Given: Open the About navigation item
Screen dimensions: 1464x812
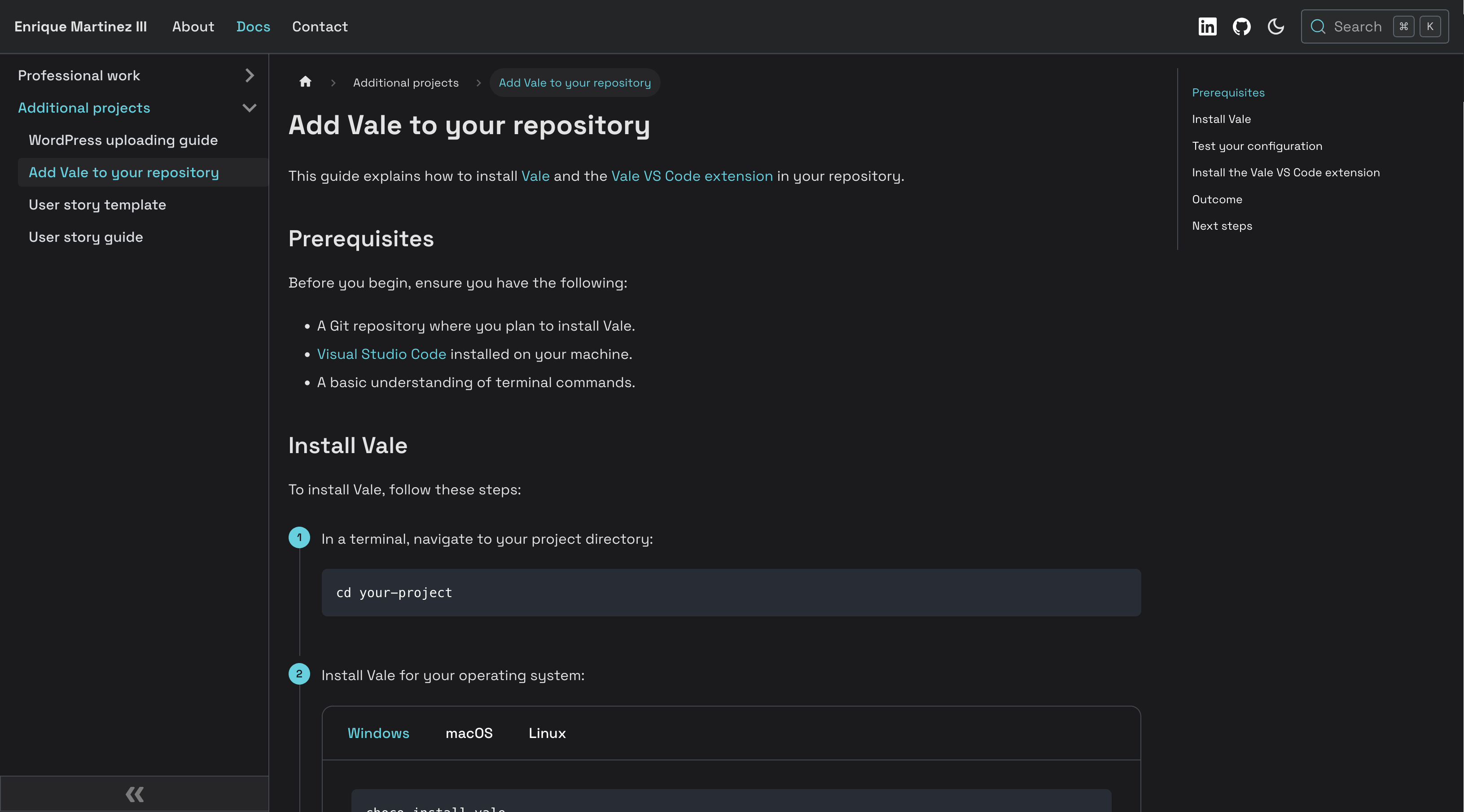Looking at the screenshot, I should 193,27.
